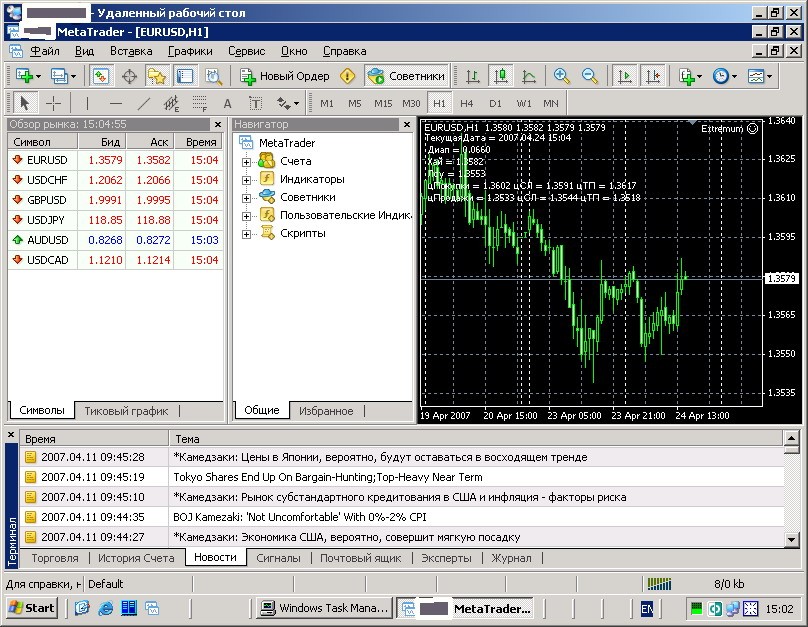
Task: Open the arrows tool dropdown arrow
Action: tap(296, 104)
